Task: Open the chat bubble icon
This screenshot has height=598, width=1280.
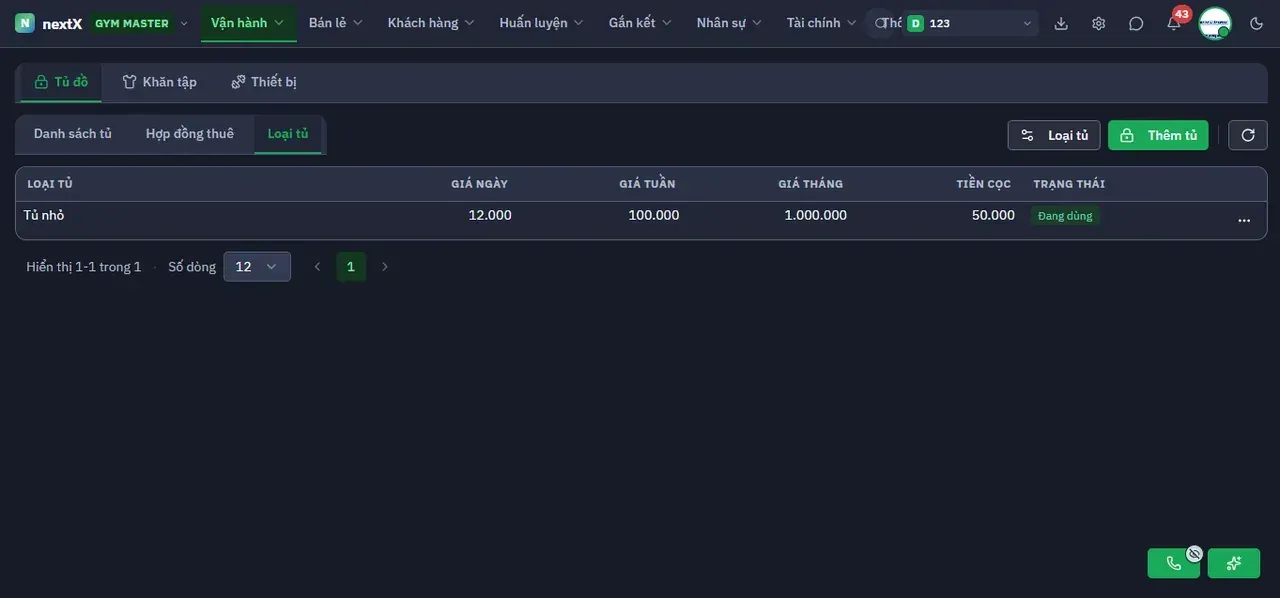Action: [x=1136, y=23]
